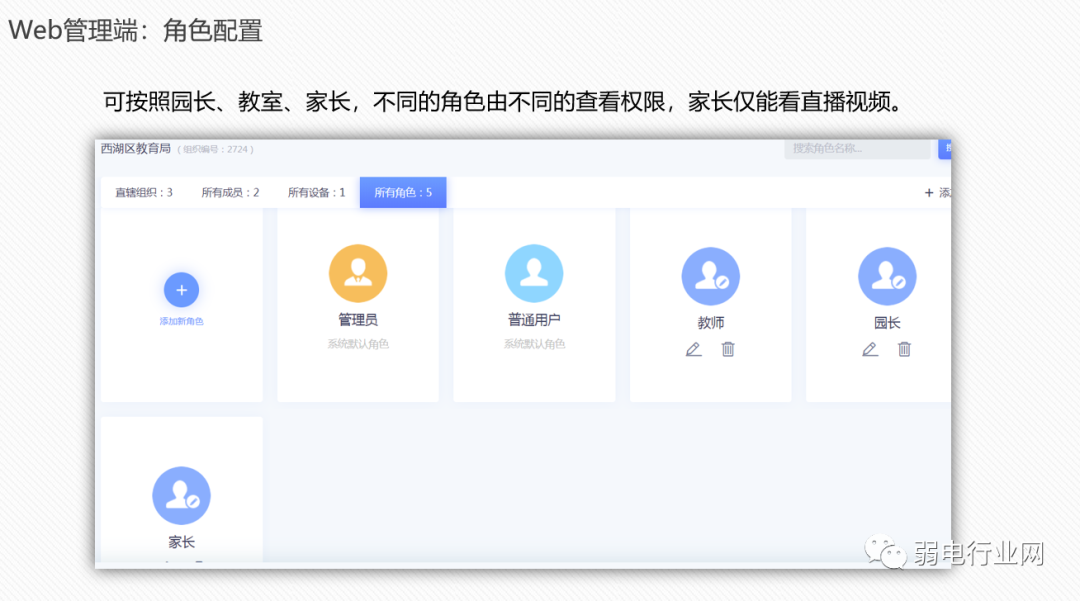Image resolution: width=1080 pixels, height=601 pixels.
Task: Open the 园长 role avatar icon
Action: pyautogui.click(x=887, y=276)
